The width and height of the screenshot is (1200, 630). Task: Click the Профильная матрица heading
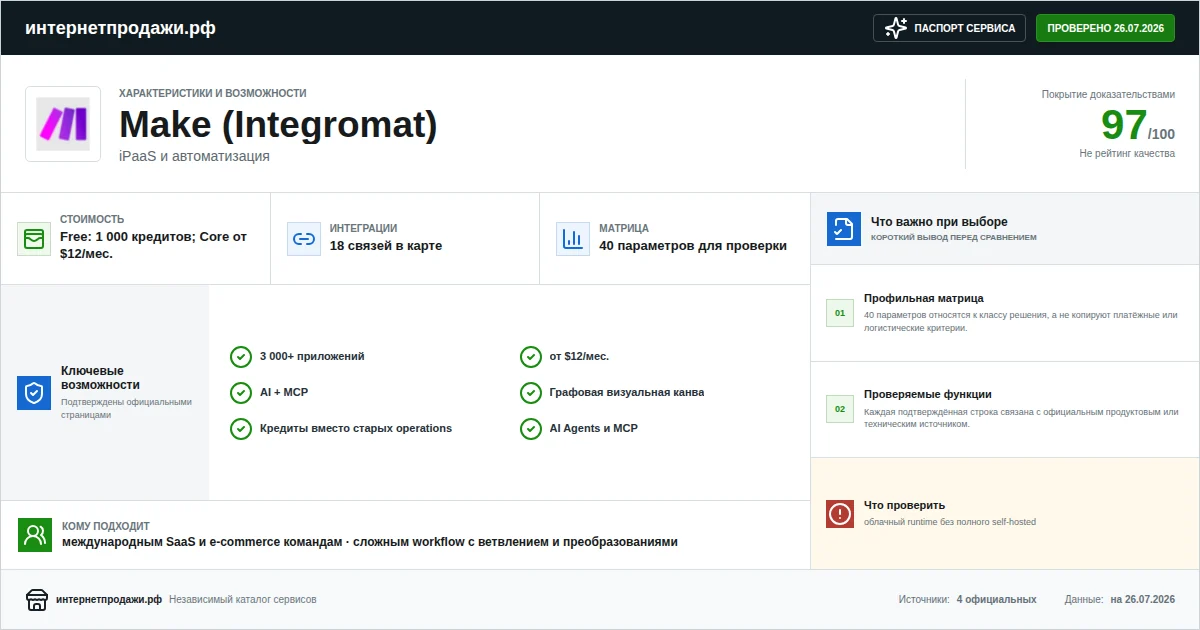click(924, 298)
